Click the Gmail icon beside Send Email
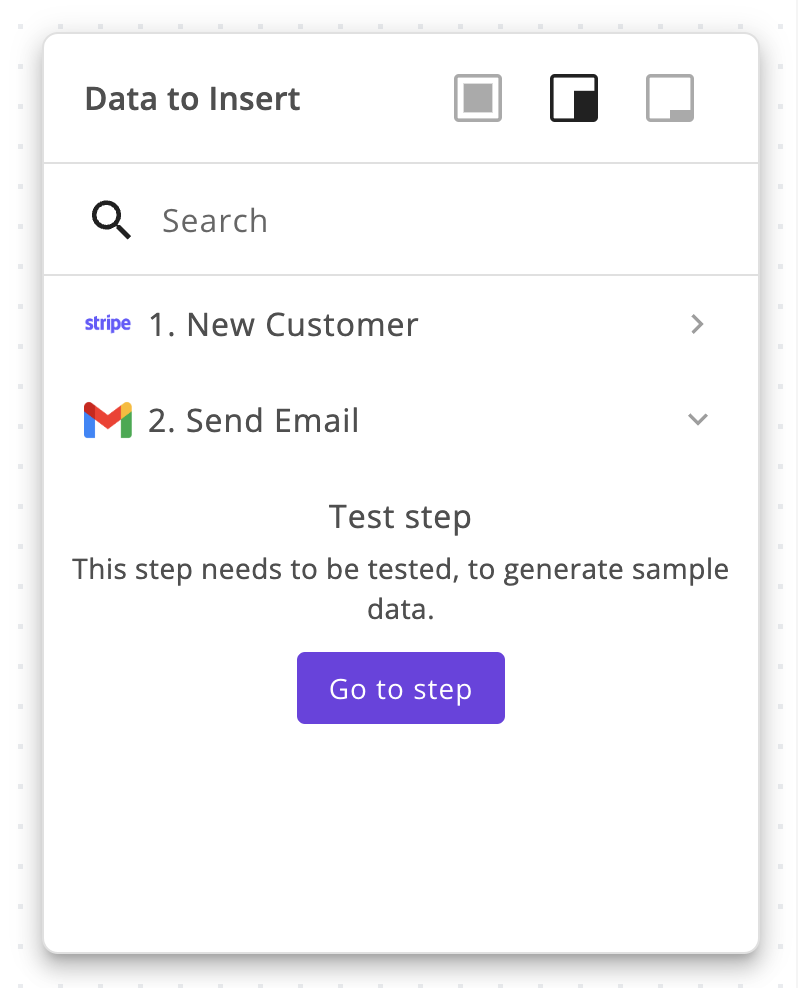This screenshot has width=798, height=988. [106, 419]
